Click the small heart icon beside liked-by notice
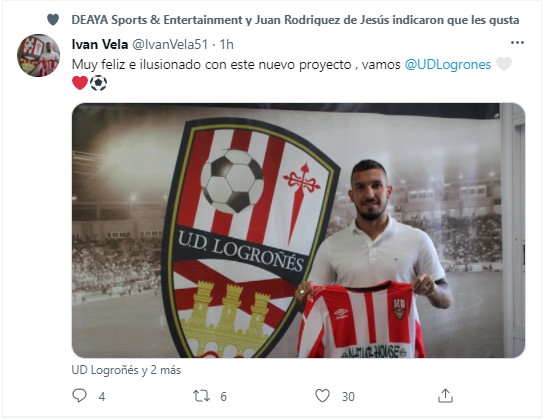Image resolution: width=545 pixels, height=419 pixels. (x=53, y=19)
